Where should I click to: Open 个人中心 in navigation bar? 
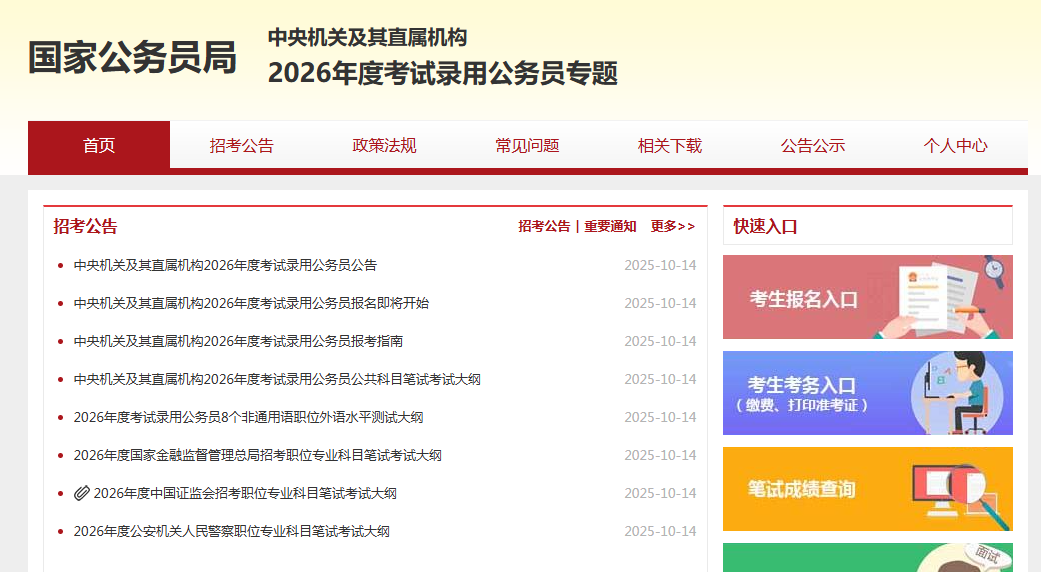coord(955,146)
